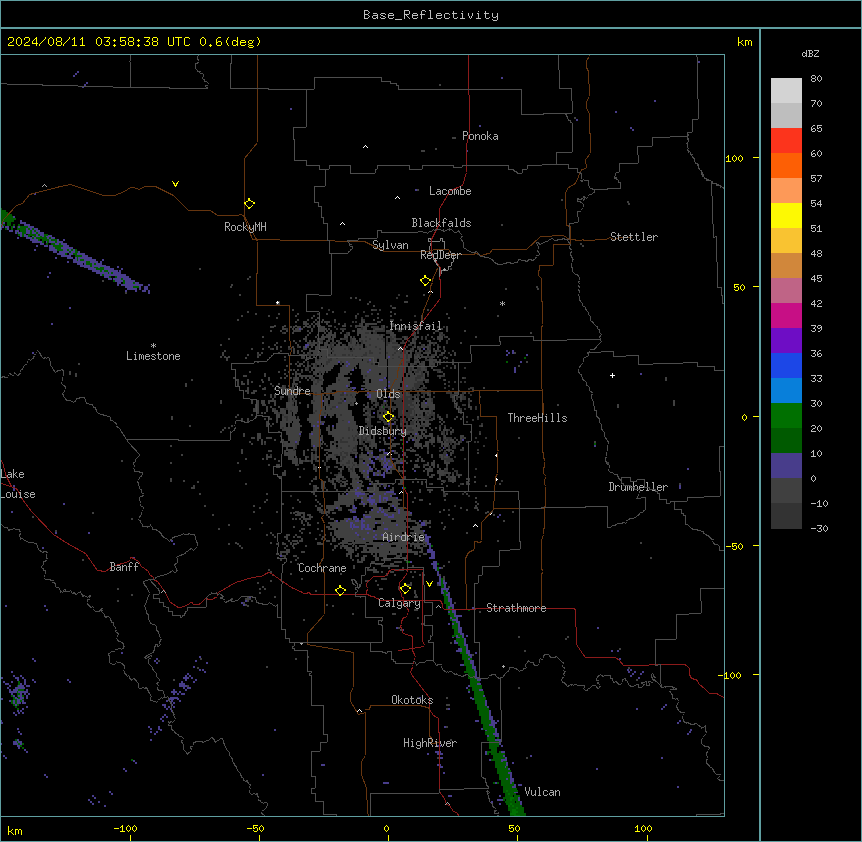This screenshot has width=862, height=842.
Task: Click the Olds town label
Action: click(x=388, y=394)
